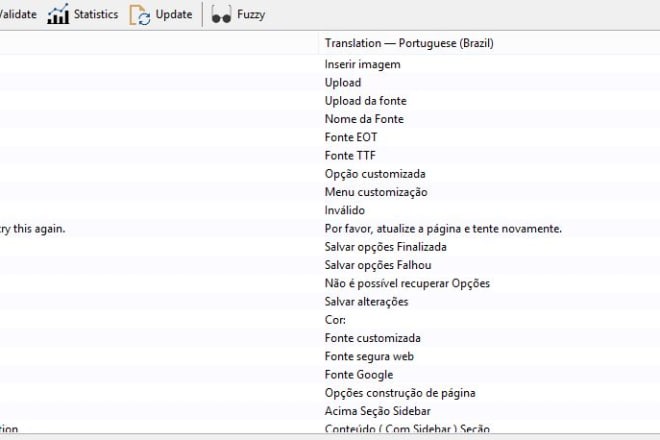Open the Statistics toolbar label

pos(96,14)
